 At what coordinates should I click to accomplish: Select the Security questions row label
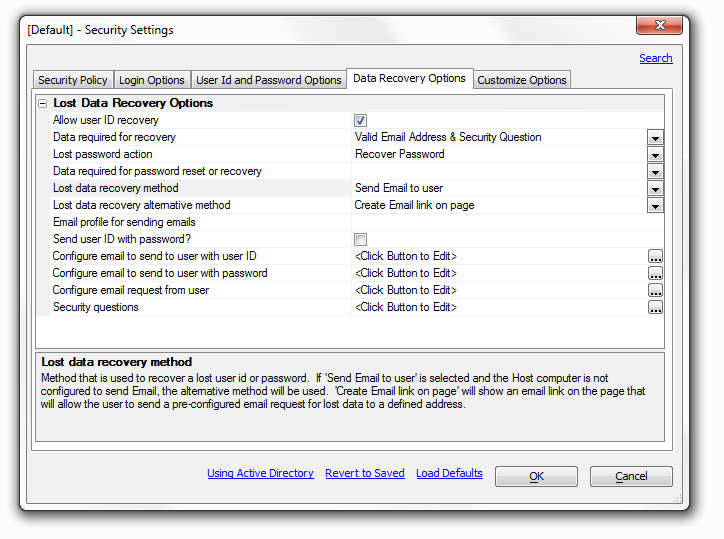tap(96, 308)
